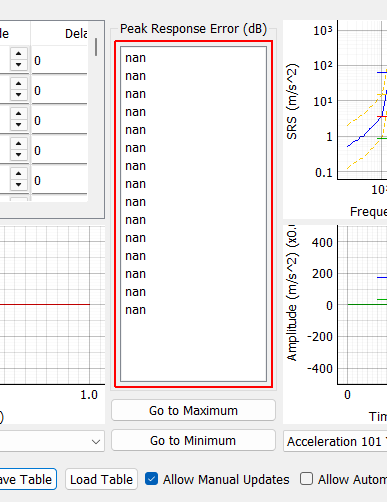Select the fourth row's Delay cell value 0
This screenshot has height=502, width=387.
point(59,150)
